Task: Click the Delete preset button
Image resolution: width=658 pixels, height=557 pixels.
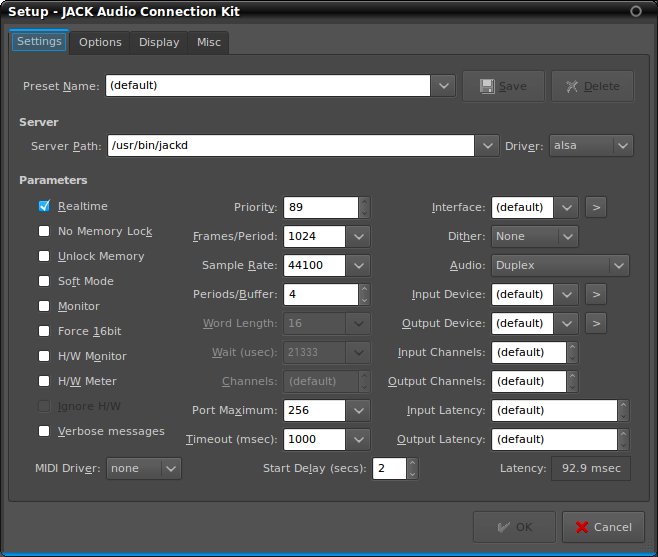Action: pos(593,86)
